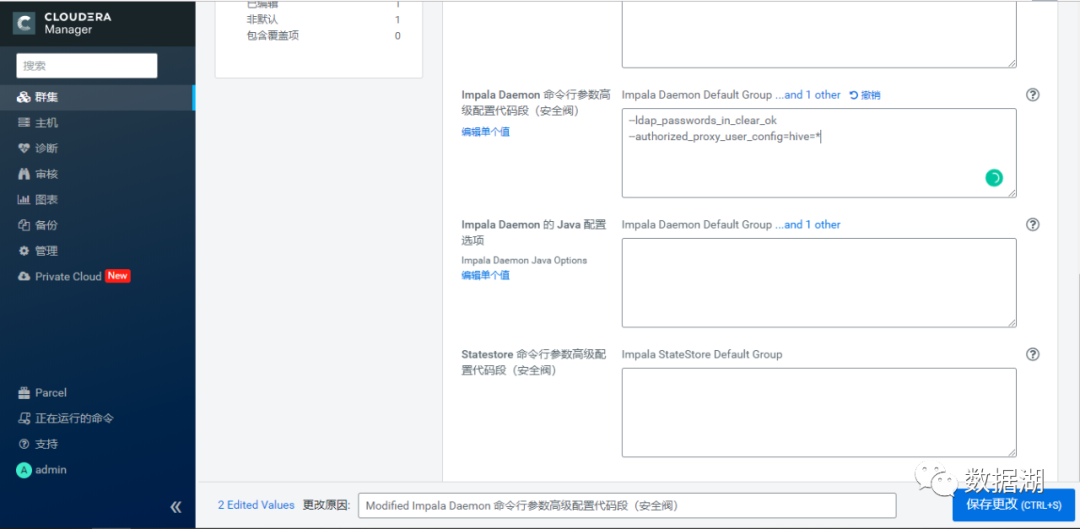This screenshot has height=529, width=1080.
Task: Click the Impala Daemon command-line args textarea
Action: point(819,153)
